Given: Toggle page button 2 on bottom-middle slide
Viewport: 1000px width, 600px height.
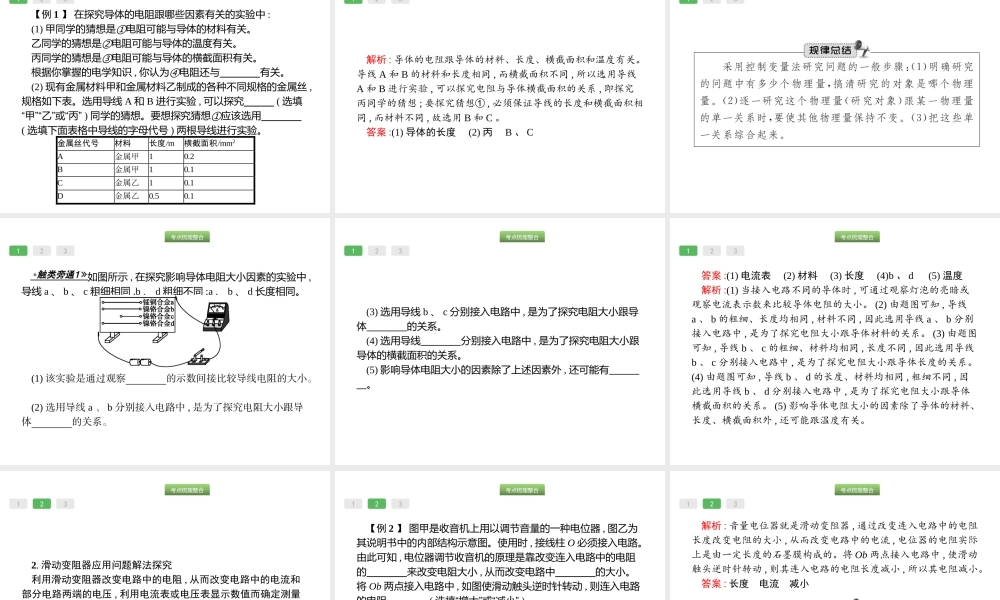Looking at the screenshot, I should 377,503.
